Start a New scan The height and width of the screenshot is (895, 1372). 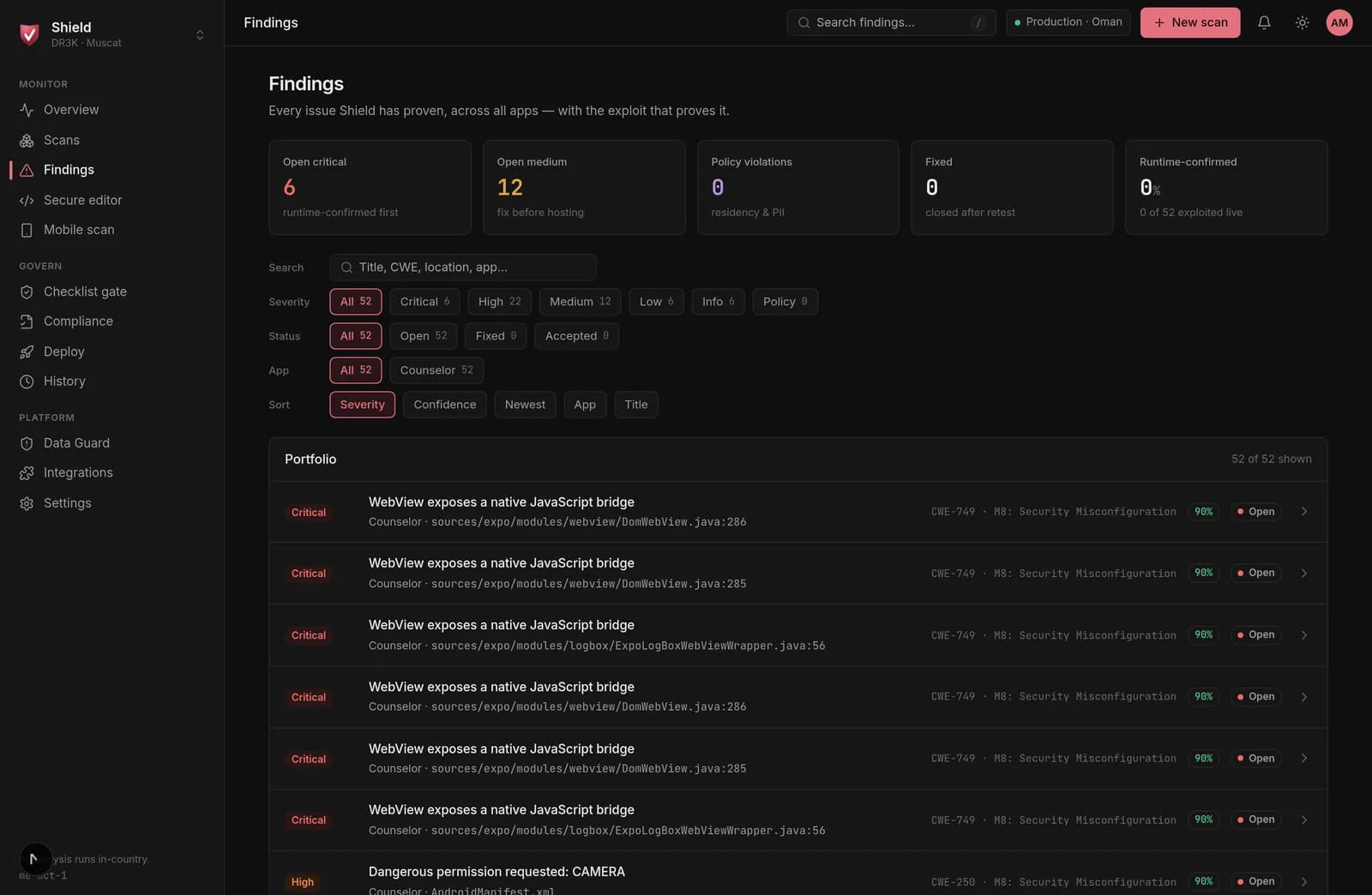(1190, 22)
